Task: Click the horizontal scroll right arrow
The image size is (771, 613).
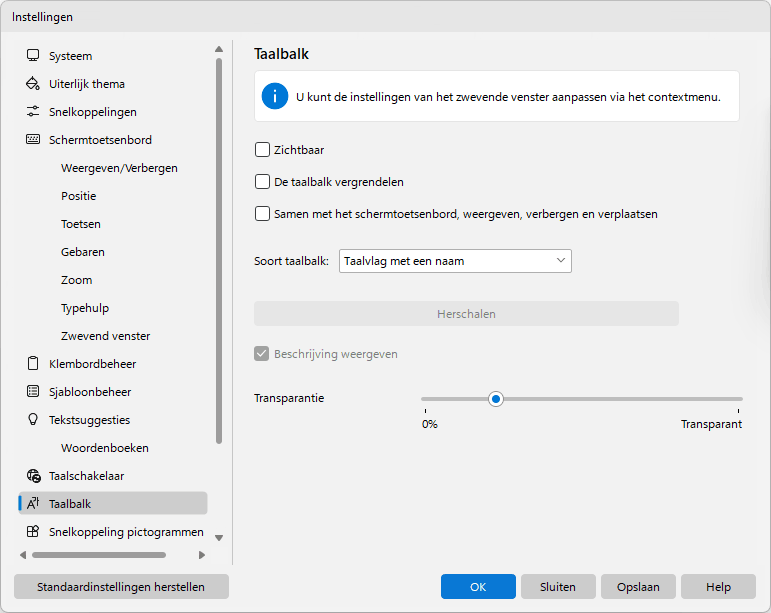Action: click(x=202, y=555)
